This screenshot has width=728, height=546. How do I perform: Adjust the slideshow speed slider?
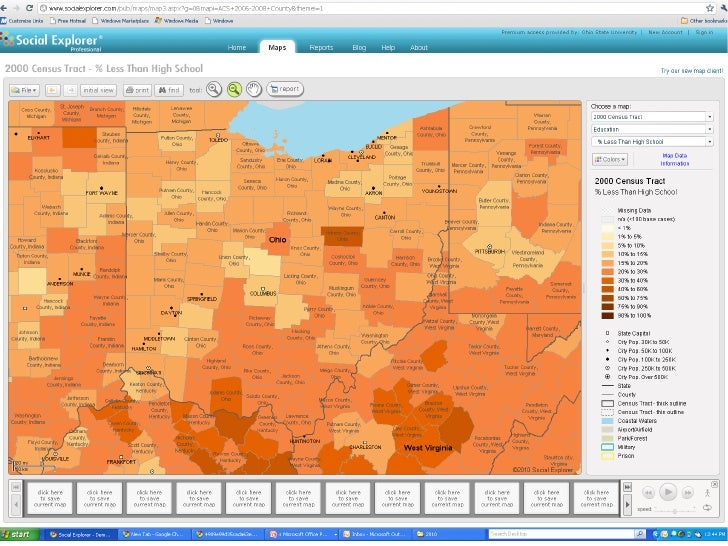[x=675, y=509]
